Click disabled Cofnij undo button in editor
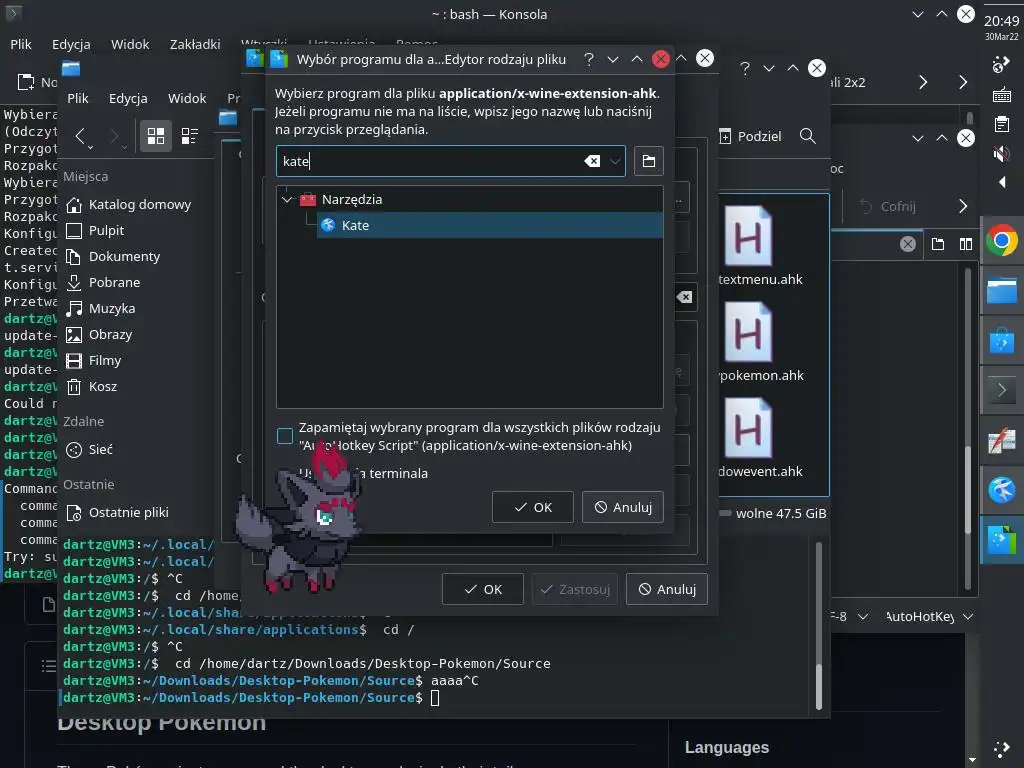This screenshot has width=1024, height=768. tap(888, 207)
